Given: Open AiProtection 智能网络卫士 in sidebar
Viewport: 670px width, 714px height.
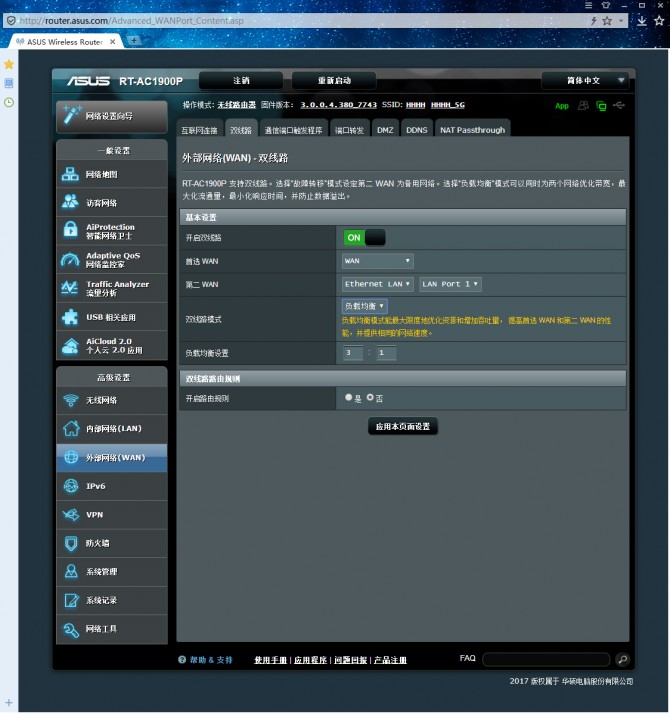Looking at the screenshot, I should click(111, 231).
